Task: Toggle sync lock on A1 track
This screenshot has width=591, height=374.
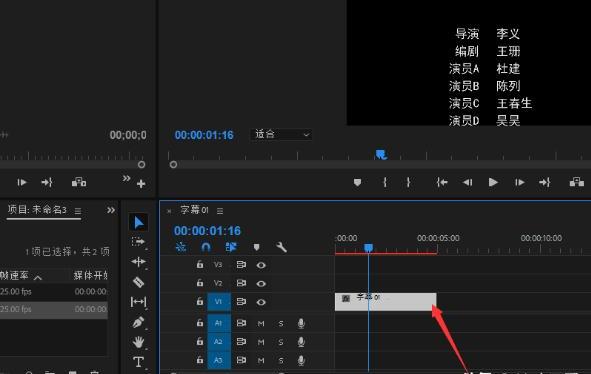Action: (241, 323)
